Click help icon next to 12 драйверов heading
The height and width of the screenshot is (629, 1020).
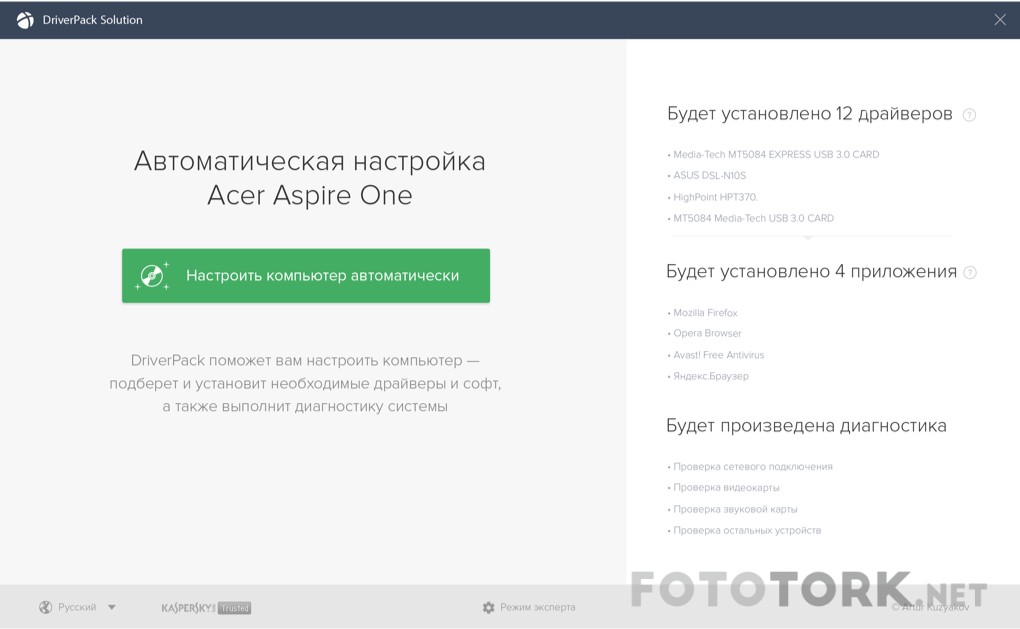[x=969, y=115]
